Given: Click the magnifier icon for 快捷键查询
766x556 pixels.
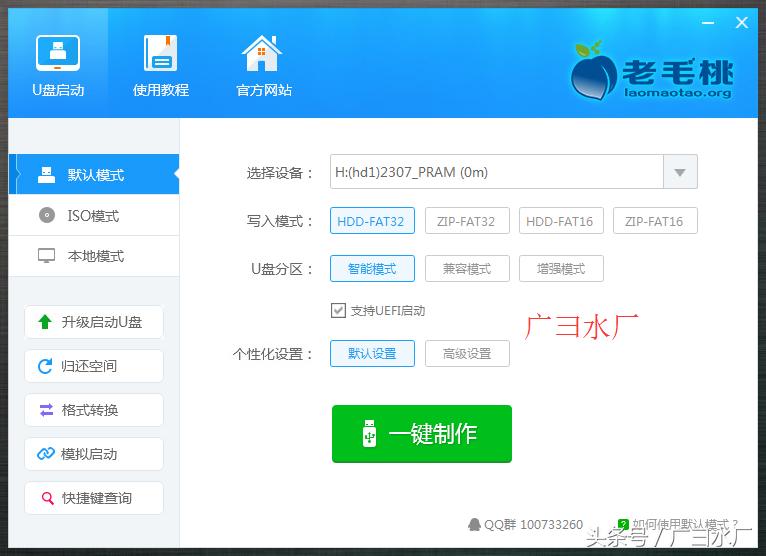Looking at the screenshot, I should 47,498.
